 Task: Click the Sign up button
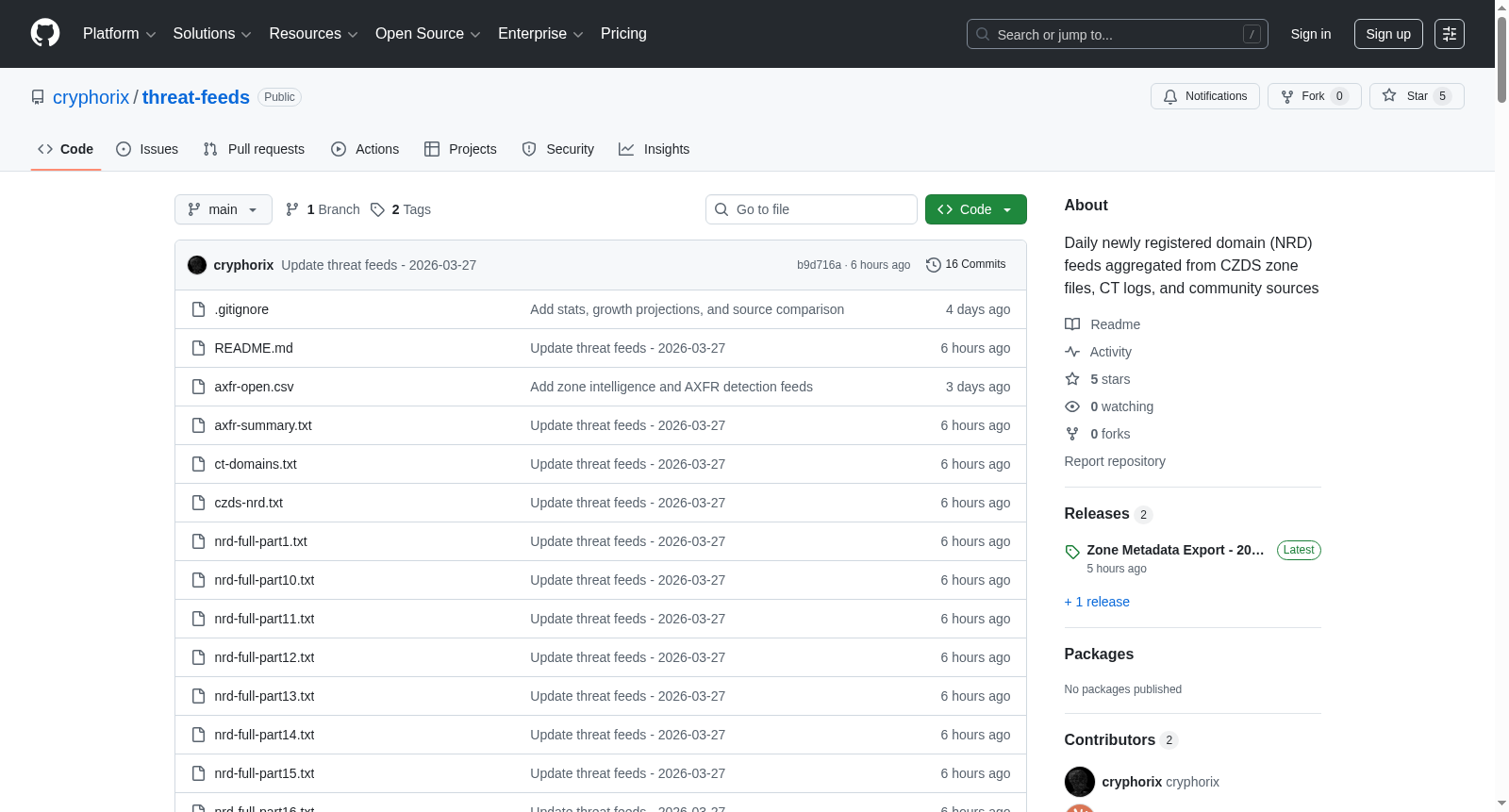[1388, 34]
